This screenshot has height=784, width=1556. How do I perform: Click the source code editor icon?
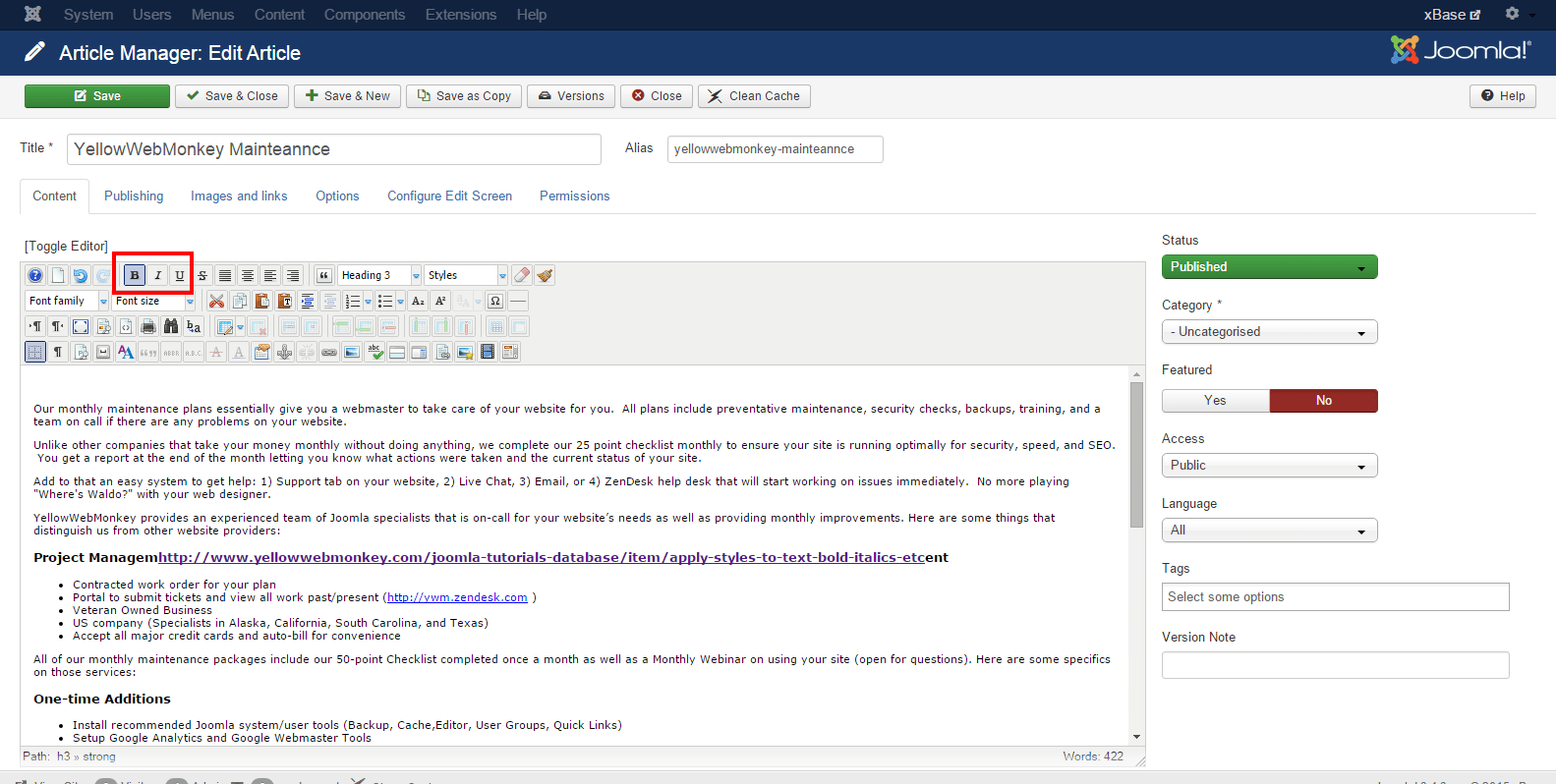point(126,326)
